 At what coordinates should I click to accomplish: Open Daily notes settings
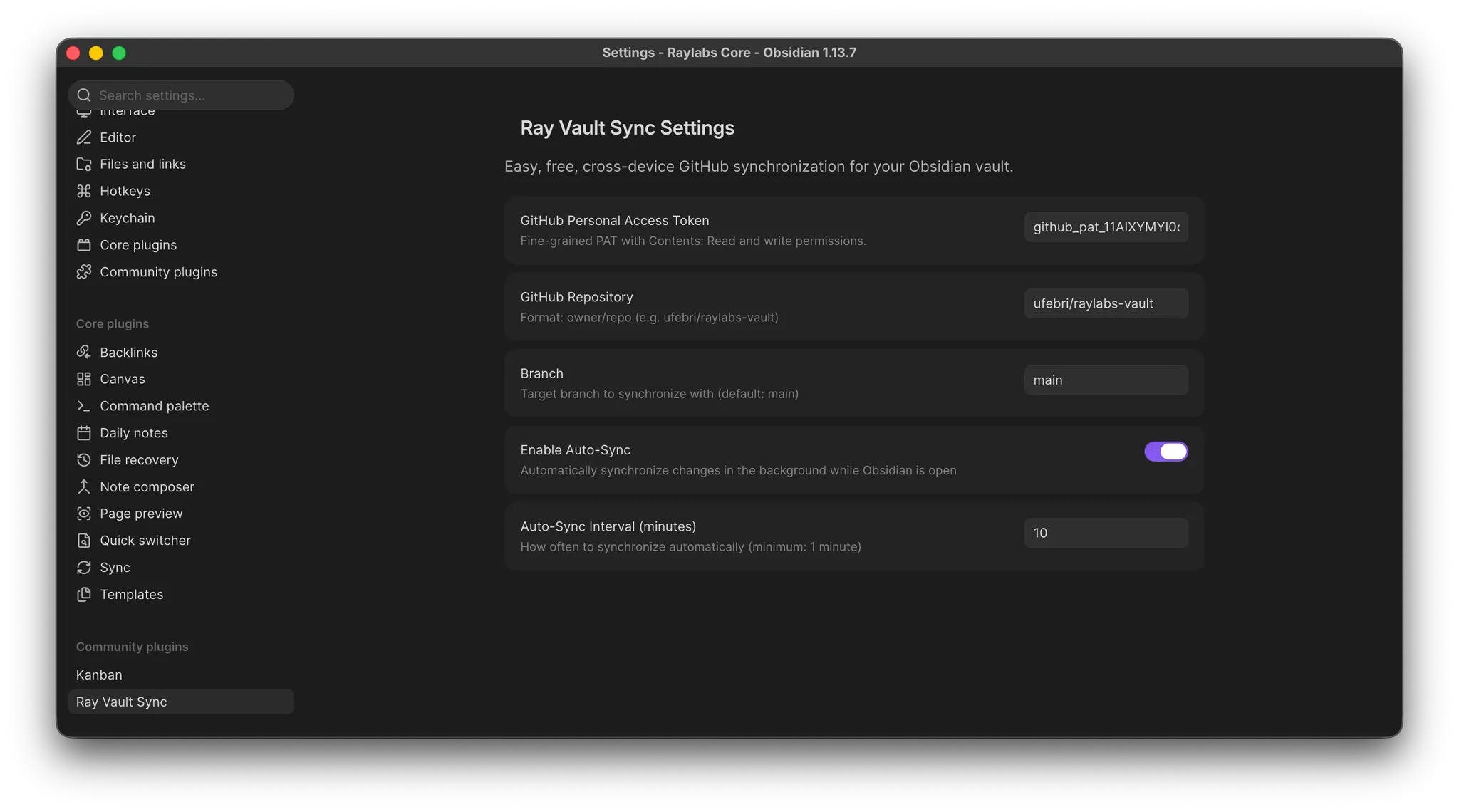[x=181, y=433]
